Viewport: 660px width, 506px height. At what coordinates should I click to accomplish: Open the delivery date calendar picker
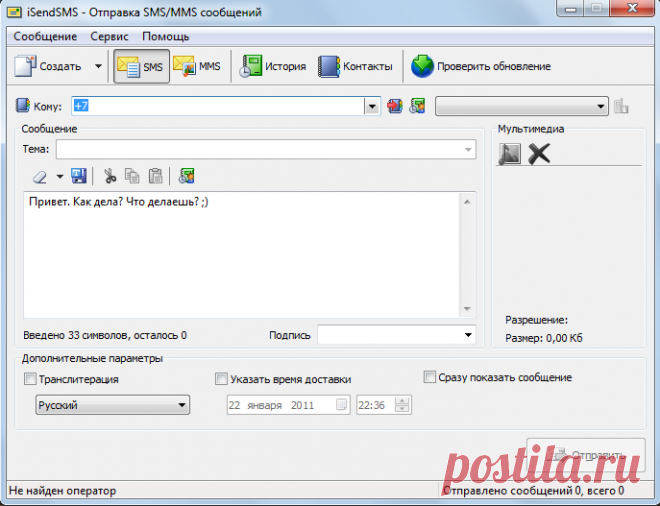point(341,405)
